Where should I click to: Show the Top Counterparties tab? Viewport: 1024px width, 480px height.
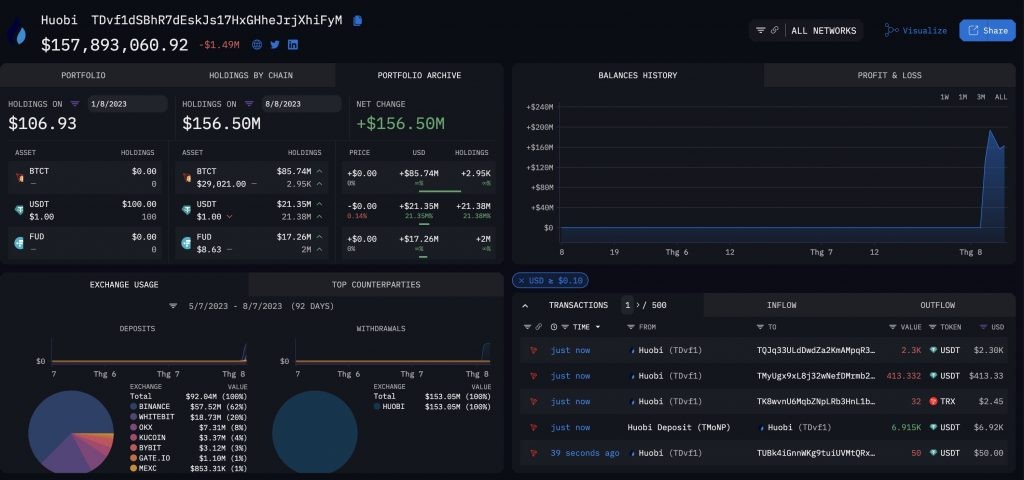pyautogui.click(x=376, y=285)
